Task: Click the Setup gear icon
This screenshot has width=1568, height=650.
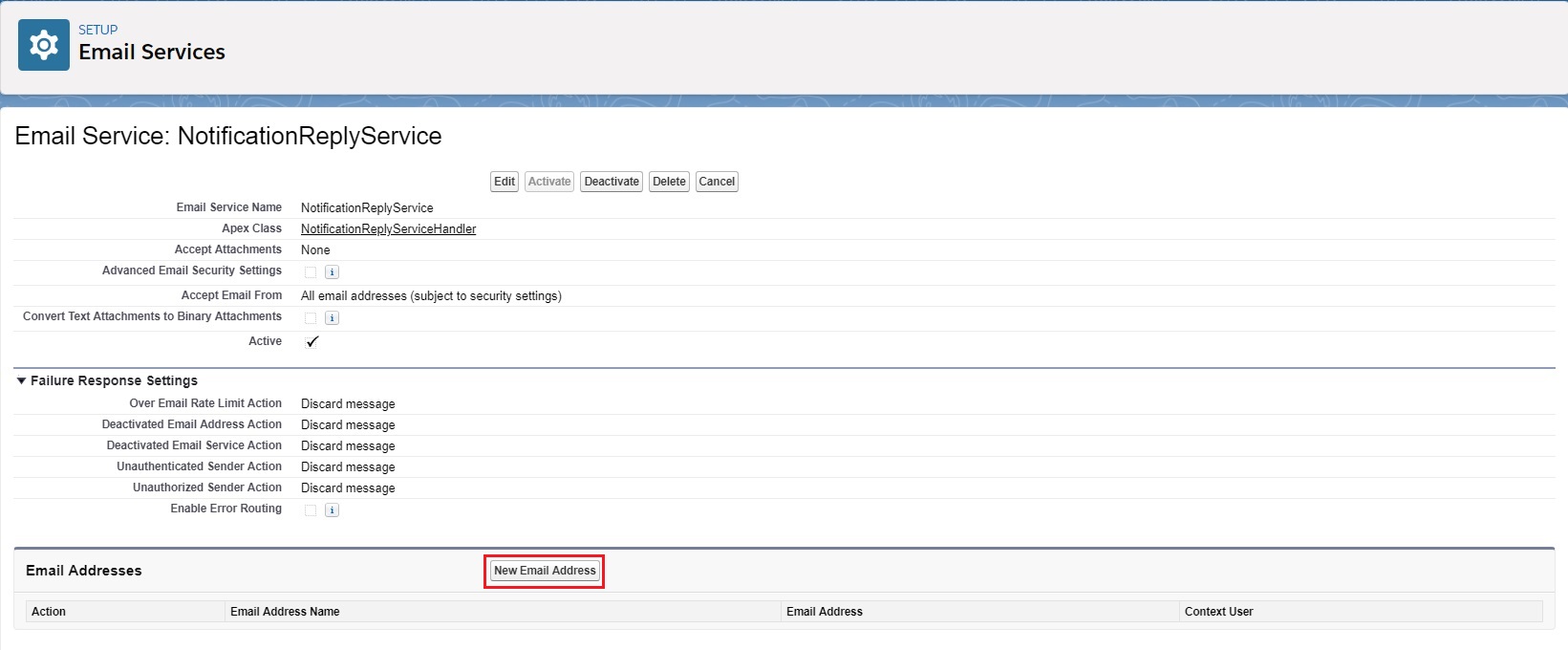Action: pos(44,45)
